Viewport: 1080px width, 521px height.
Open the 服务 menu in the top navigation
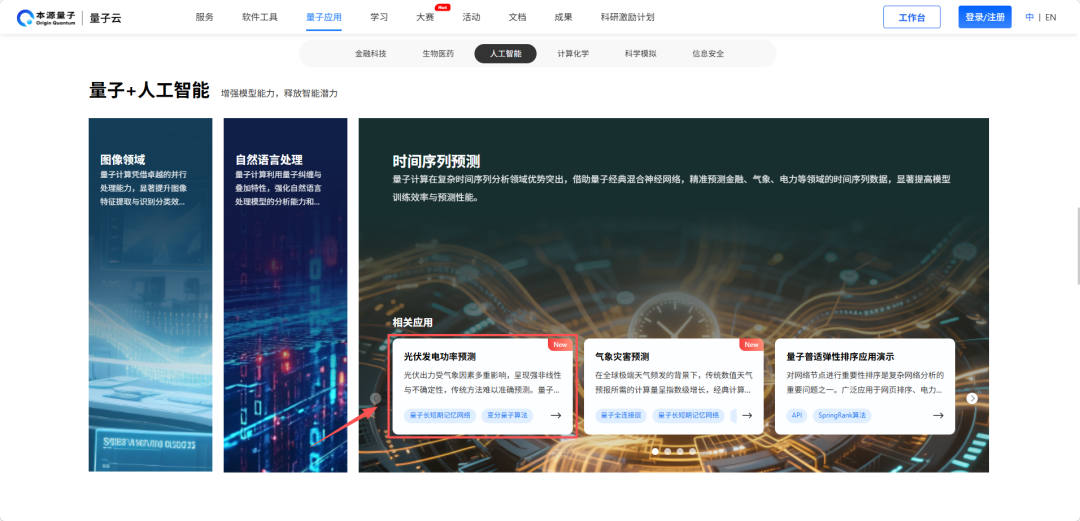tap(205, 17)
